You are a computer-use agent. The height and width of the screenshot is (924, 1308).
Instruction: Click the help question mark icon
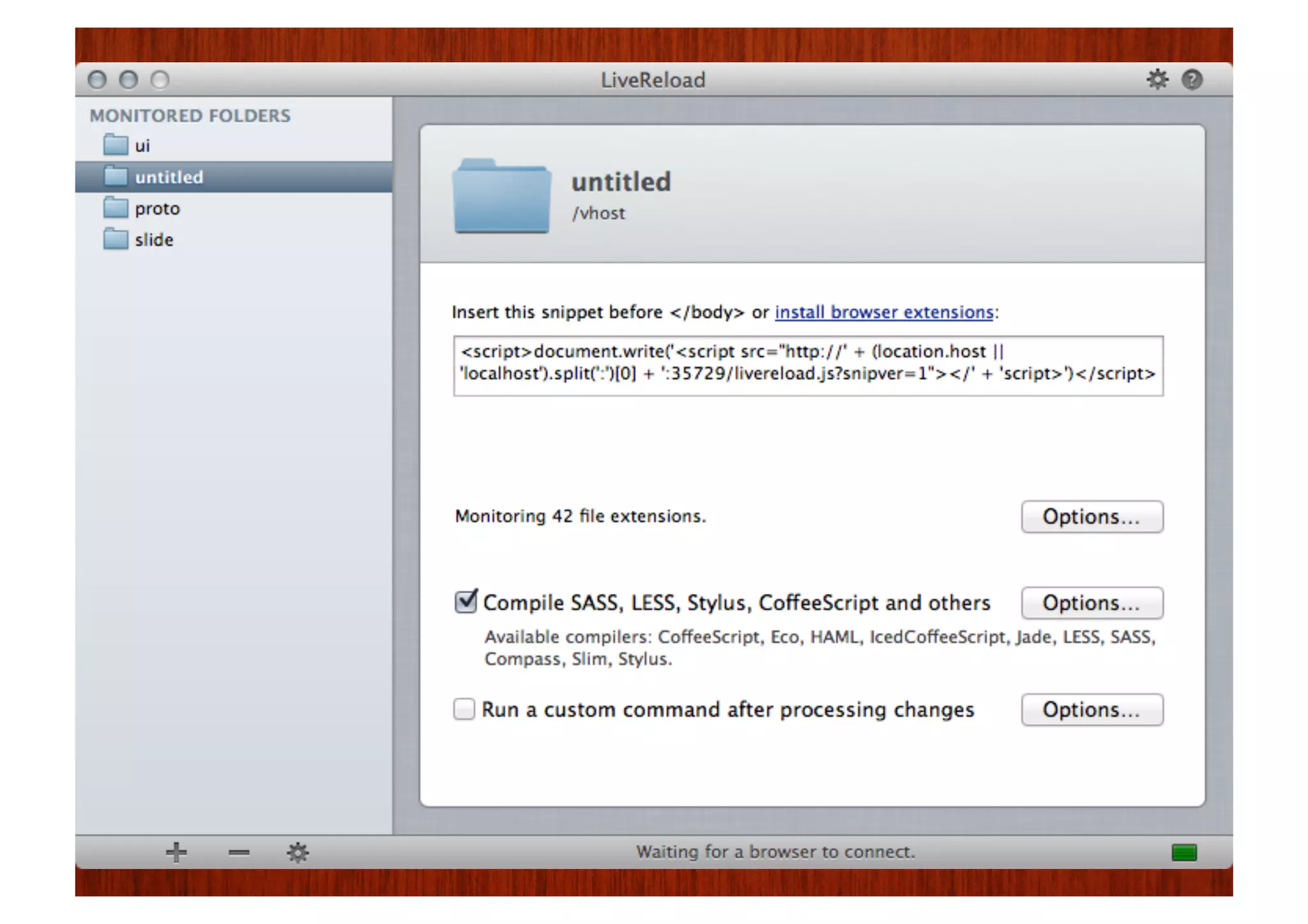tap(1192, 80)
